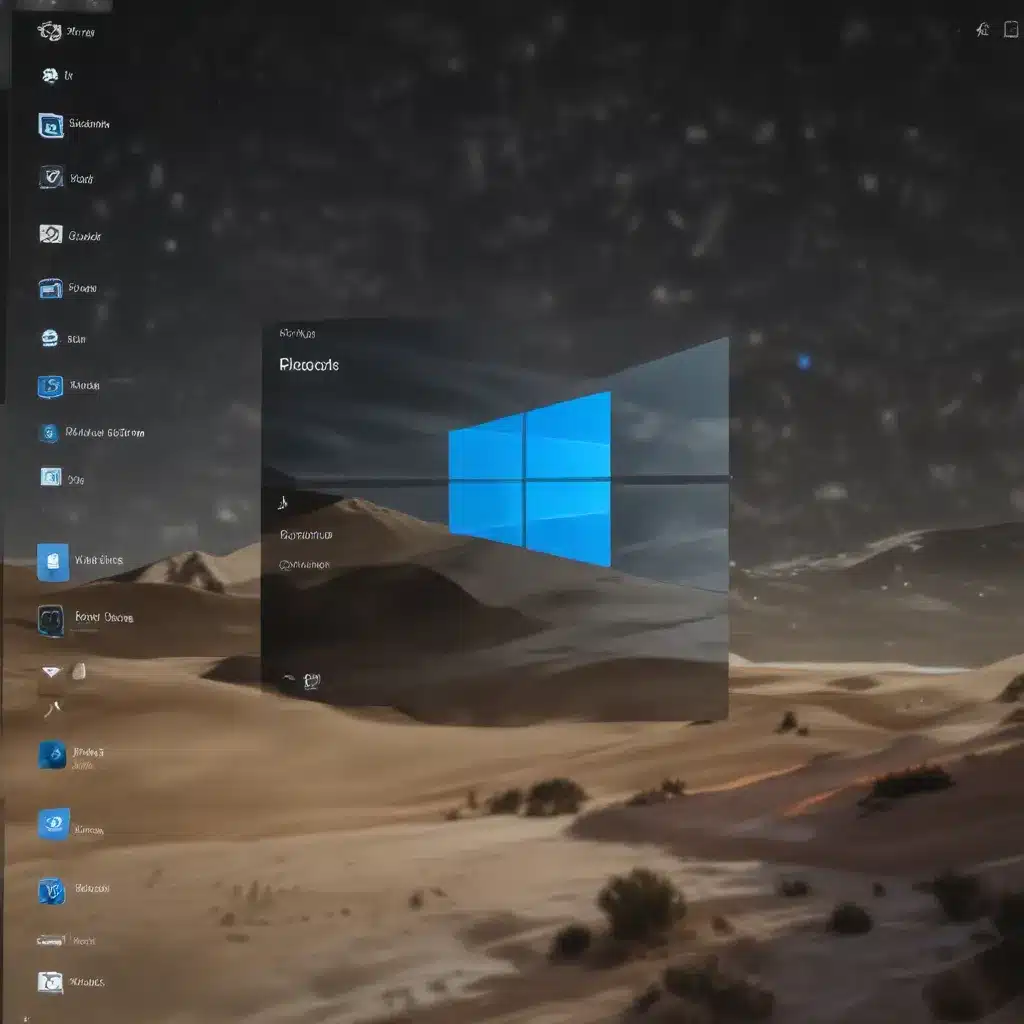Select the large blue tile with a white document

pos(53,562)
